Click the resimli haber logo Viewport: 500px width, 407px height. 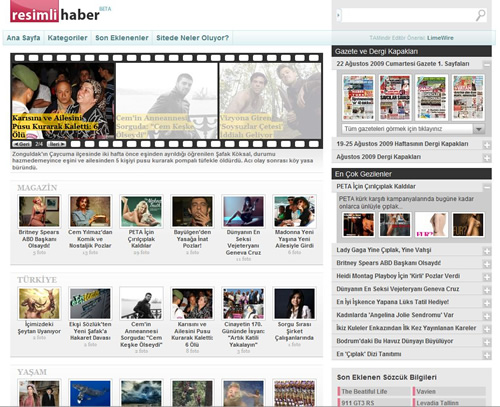(x=55, y=12)
